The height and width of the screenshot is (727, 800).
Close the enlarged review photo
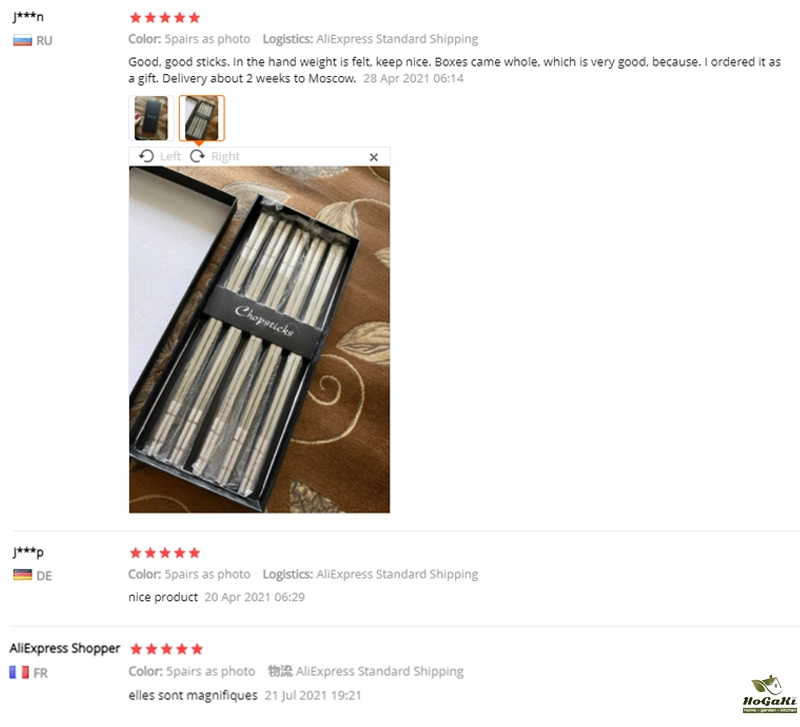pos(373,157)
